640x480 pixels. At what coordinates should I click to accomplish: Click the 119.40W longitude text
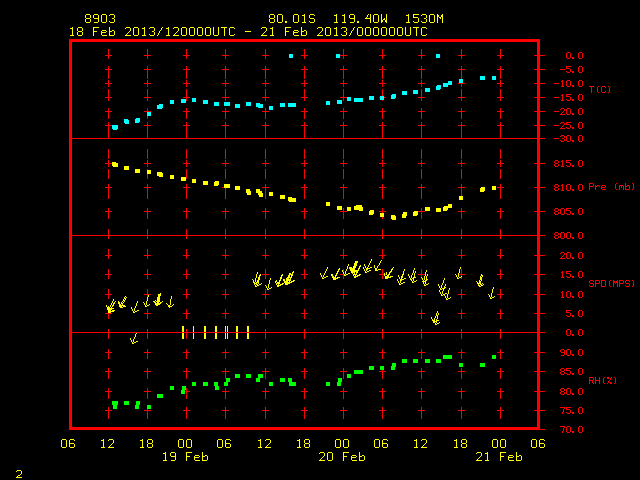click(360, 19)
